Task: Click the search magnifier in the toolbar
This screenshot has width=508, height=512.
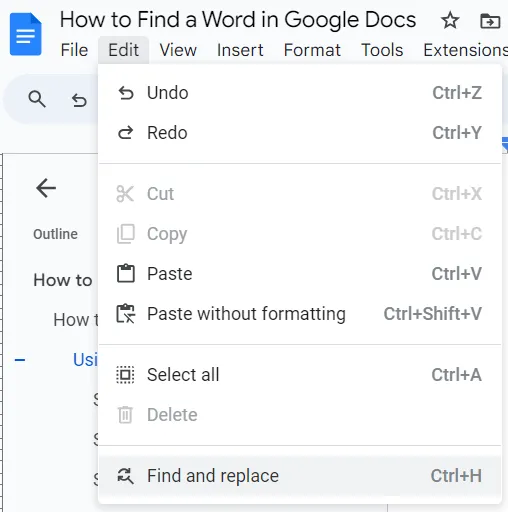Action: point(37,99)
